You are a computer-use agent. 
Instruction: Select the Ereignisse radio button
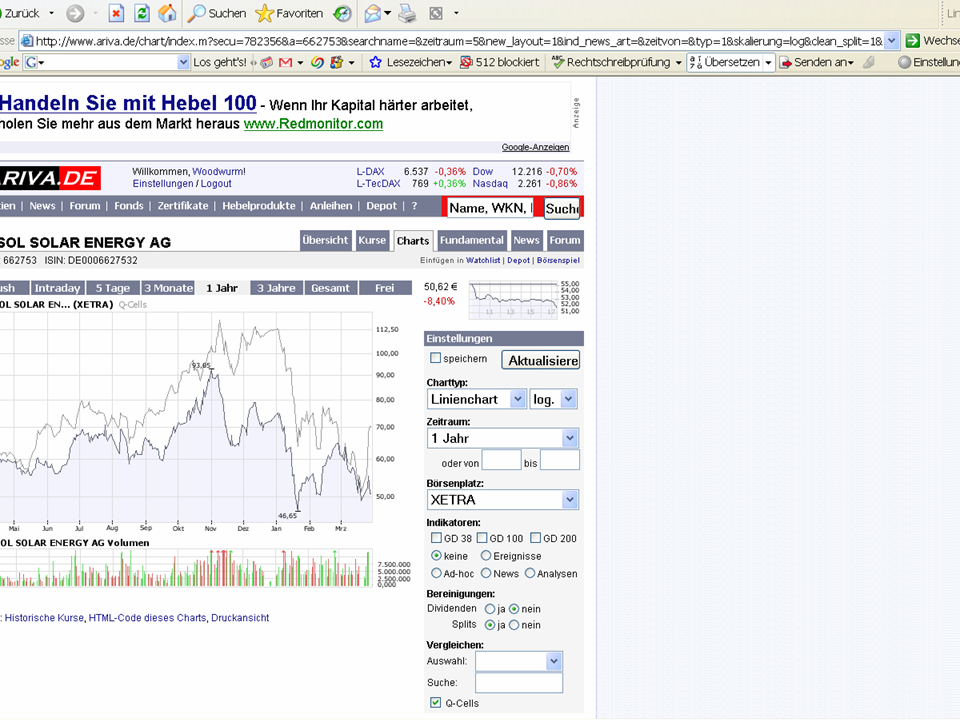click(x=486, y=555)
